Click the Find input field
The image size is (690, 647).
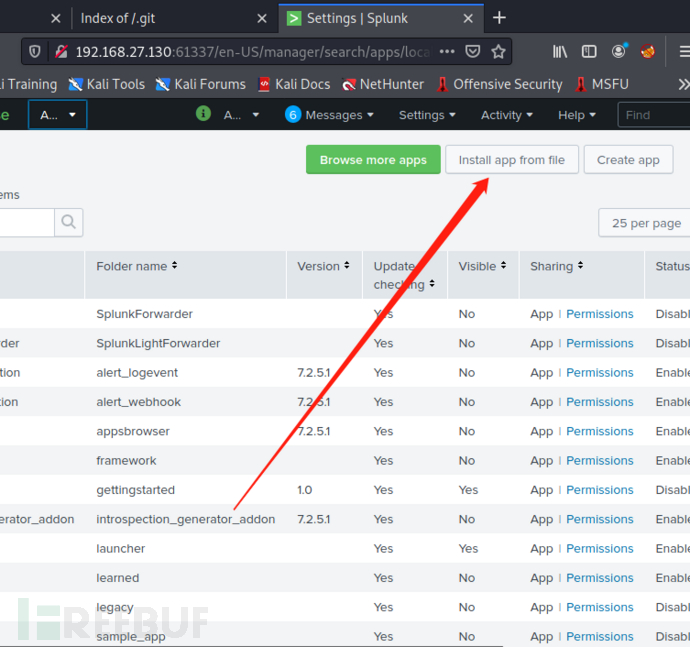654,115
